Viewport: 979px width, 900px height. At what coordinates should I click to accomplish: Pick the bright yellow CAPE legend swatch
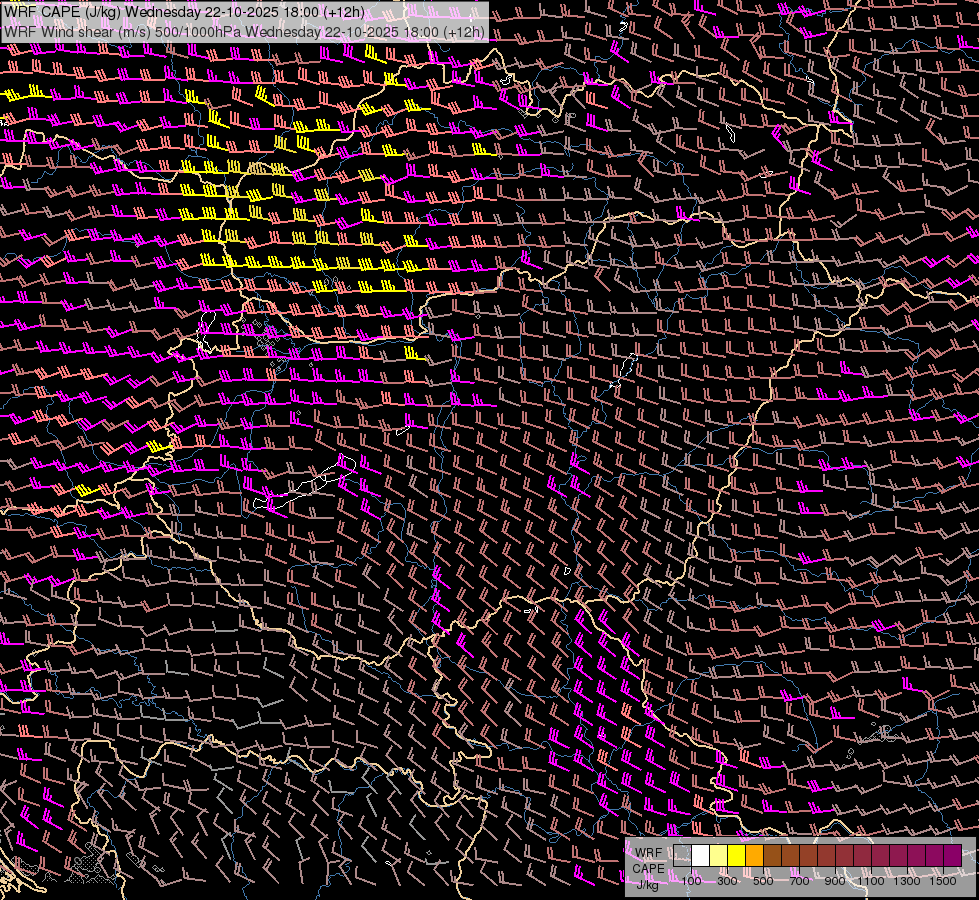pos(736,855)
